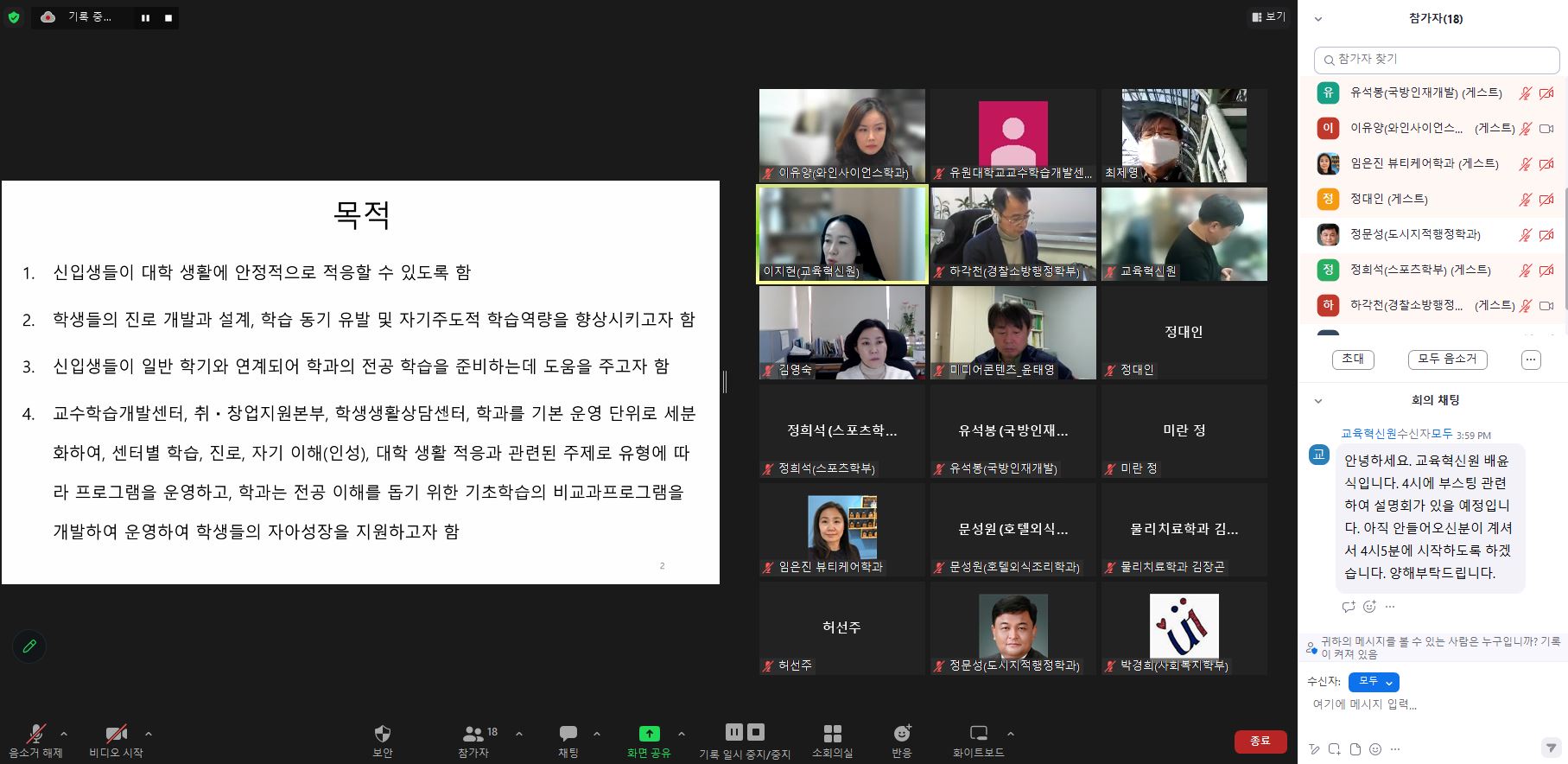Open the chat (채팅) bubble icon
Viewport: 1568px width, 764px height.
click(568, 734)
